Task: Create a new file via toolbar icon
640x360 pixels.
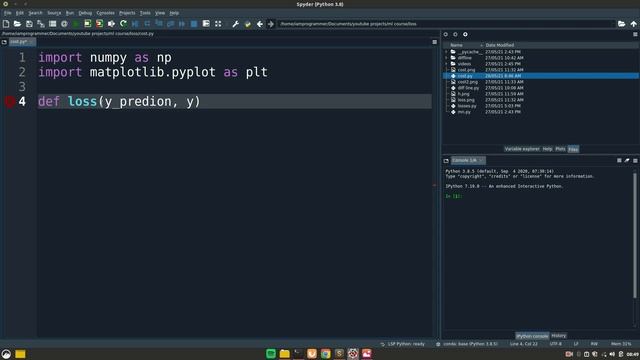Action: tap(6, 24)
